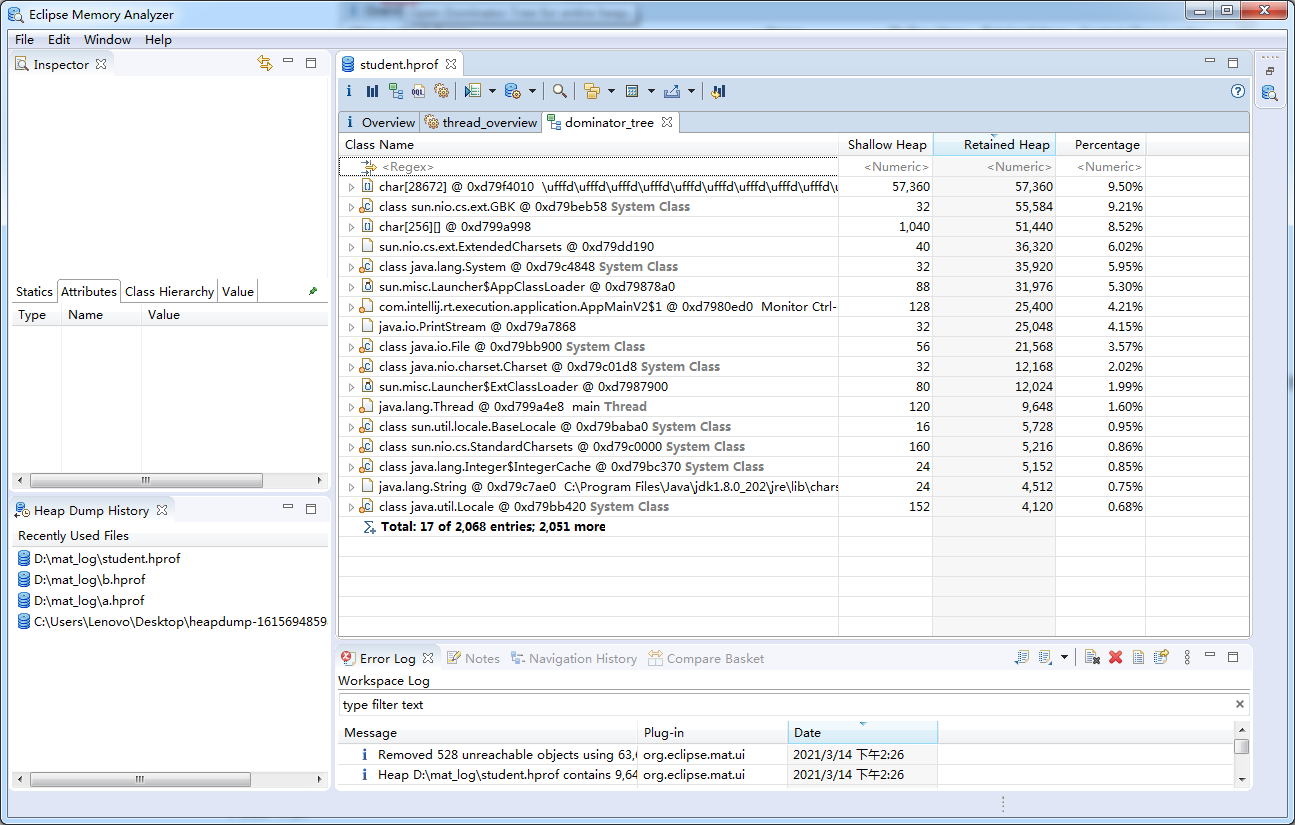This screenshot has width=1295, height=825.
Task: Open the Reports dropdown arrow
Action: click(493, 91)
